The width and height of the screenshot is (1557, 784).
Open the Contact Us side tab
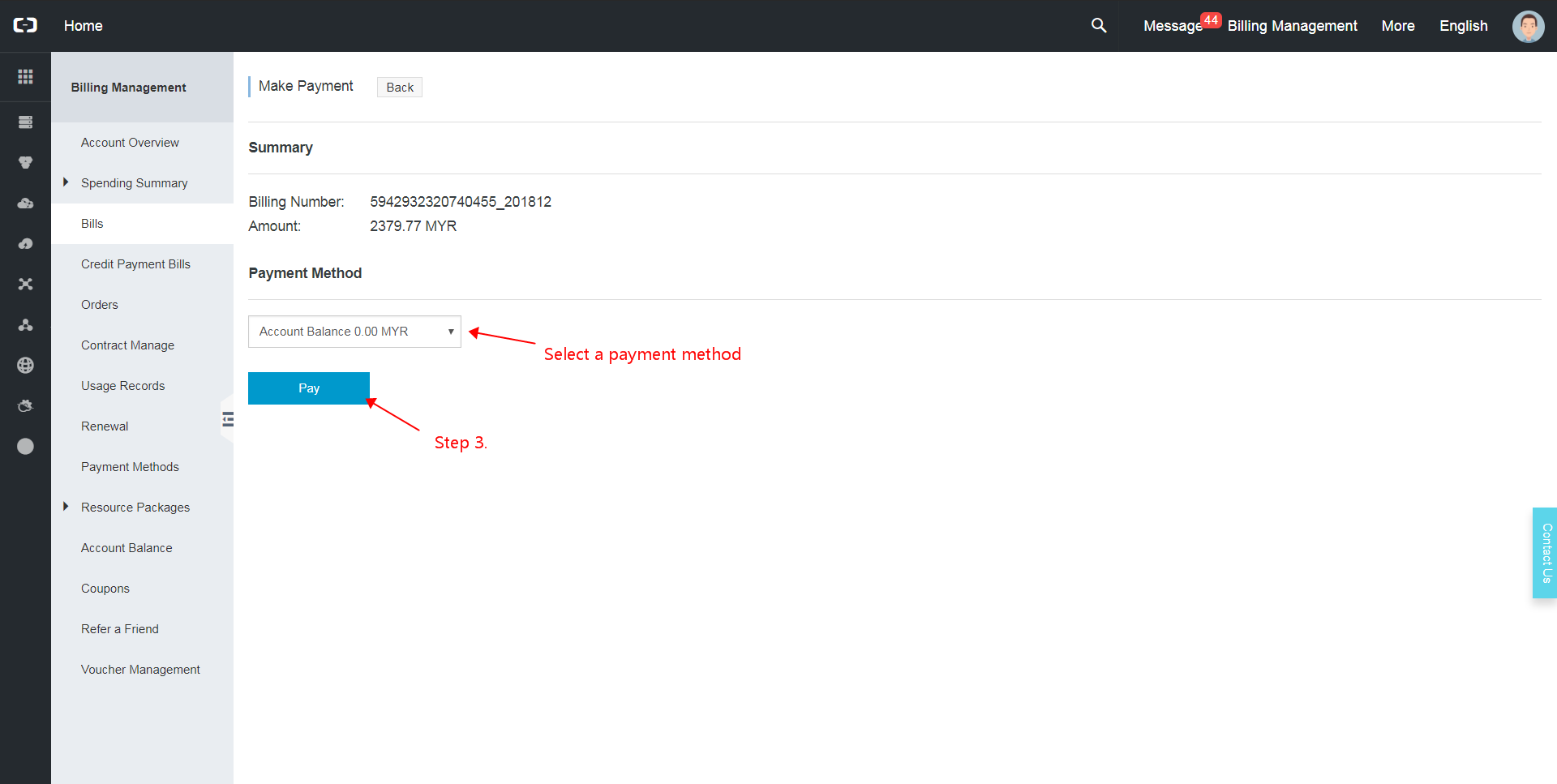click(x=1545, y=553)
